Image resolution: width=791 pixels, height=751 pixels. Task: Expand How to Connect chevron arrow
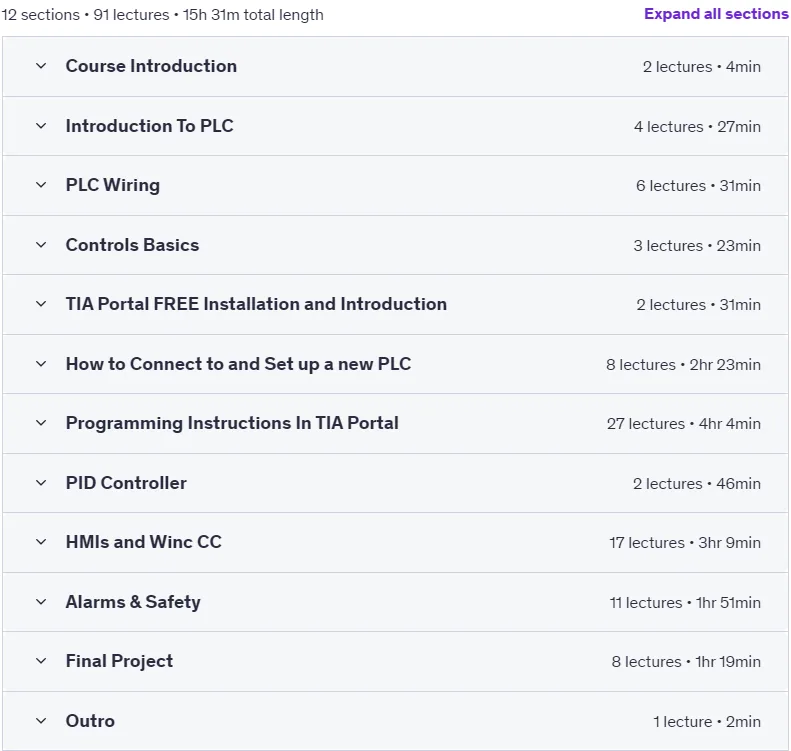(x=41, y=364)
